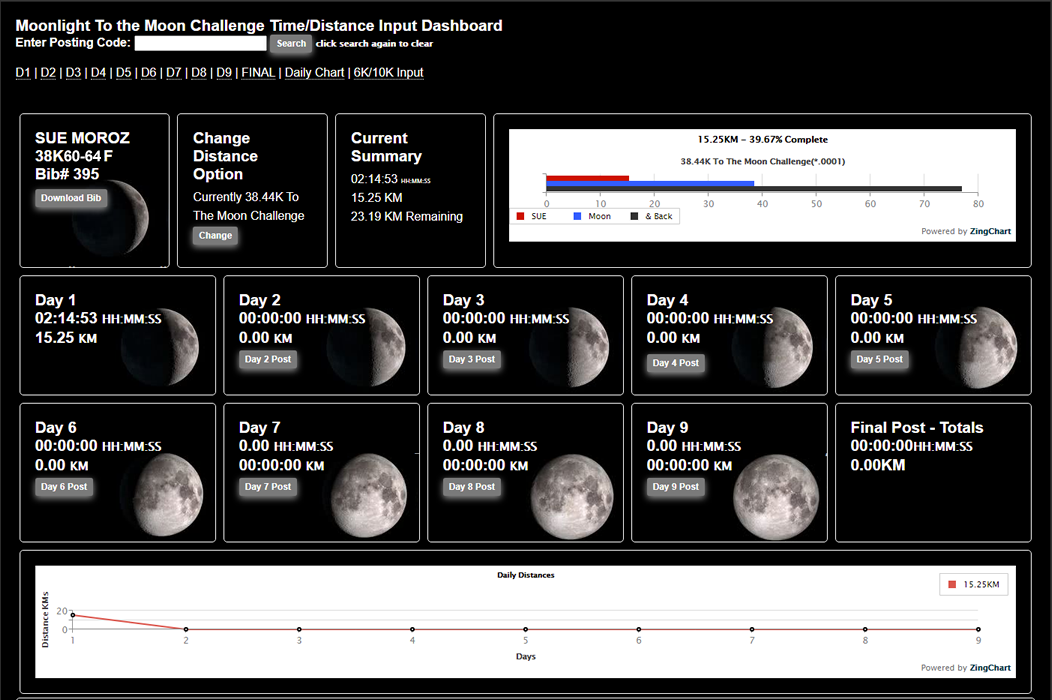Viewport: 1052px width, 700px height.
Task: Open the D5 link
Action: coord(123,72)
